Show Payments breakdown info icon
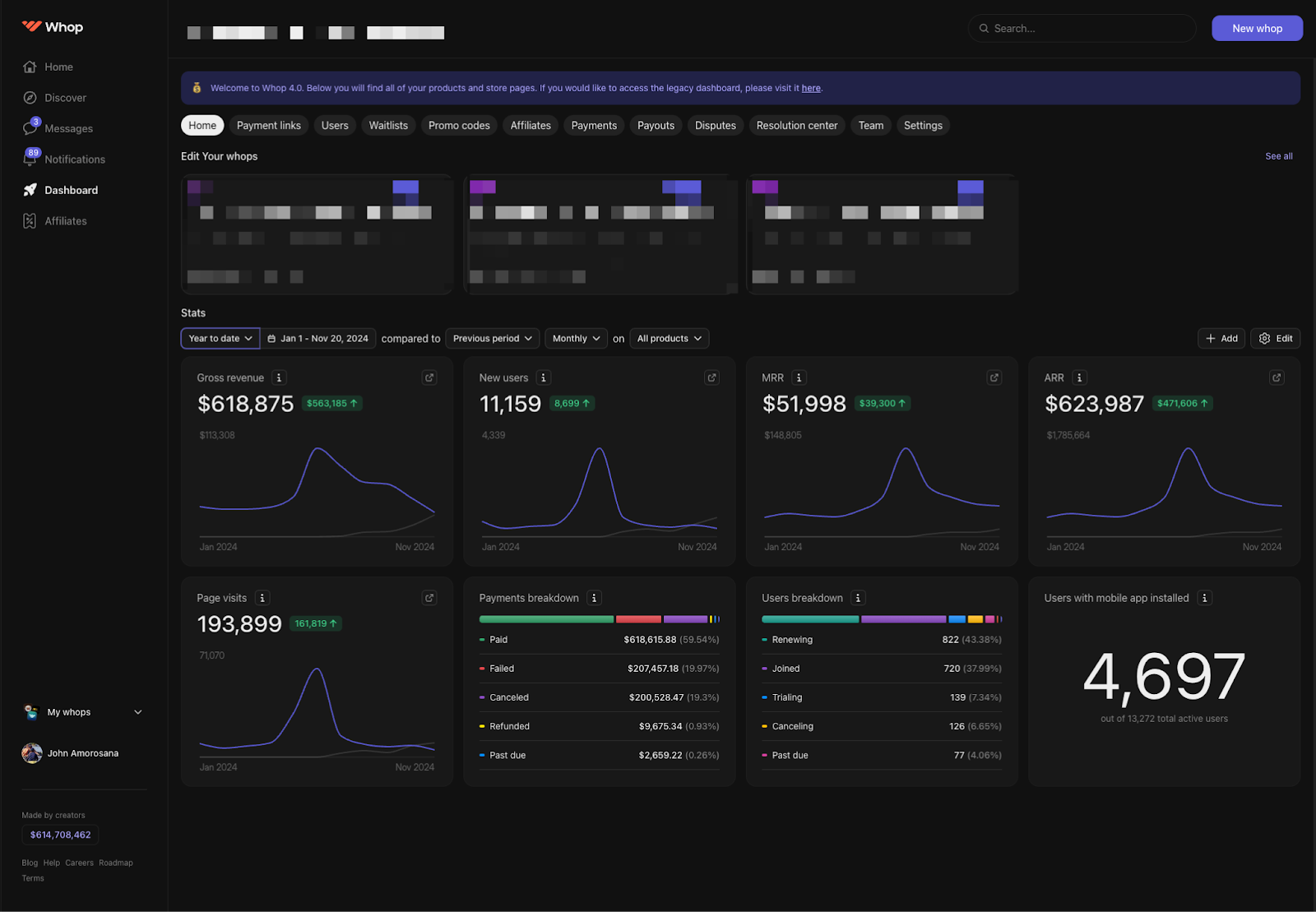This screenshot has height=912, width=1316. tap(594, 598)
